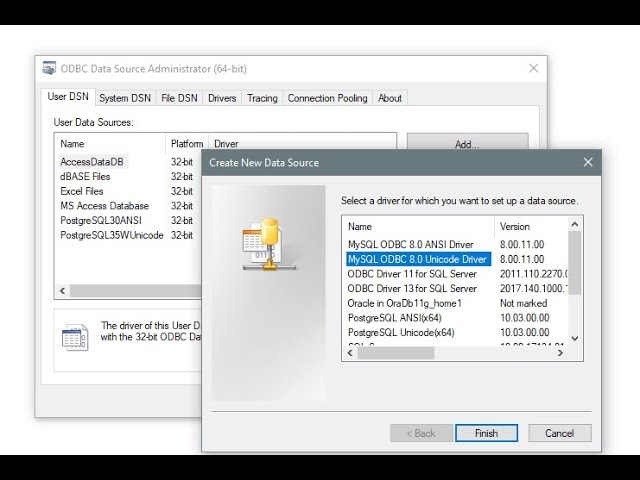The height and width of the screenshot is (480, 640).
Task: Click the greyed-out Back button
Action: pyautogui.click(x=421, y=433)
